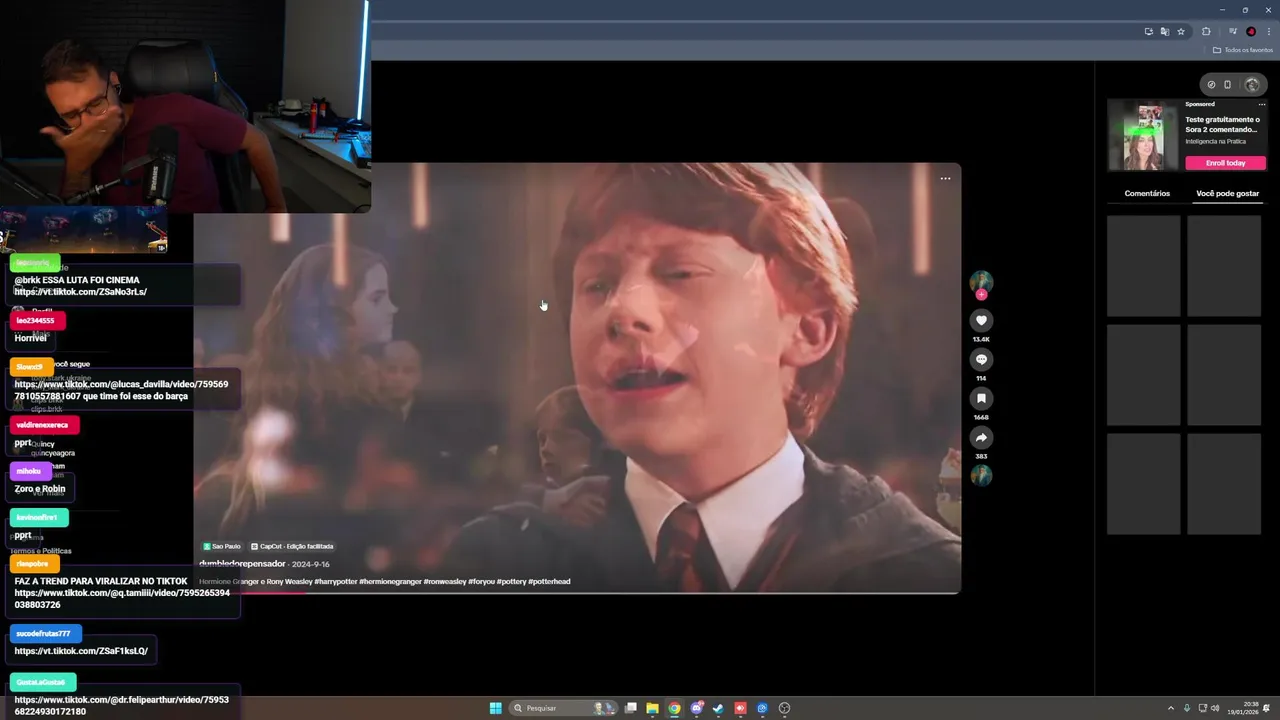
Task: Click the volume icon in system tray
Action: [1215, 708]
